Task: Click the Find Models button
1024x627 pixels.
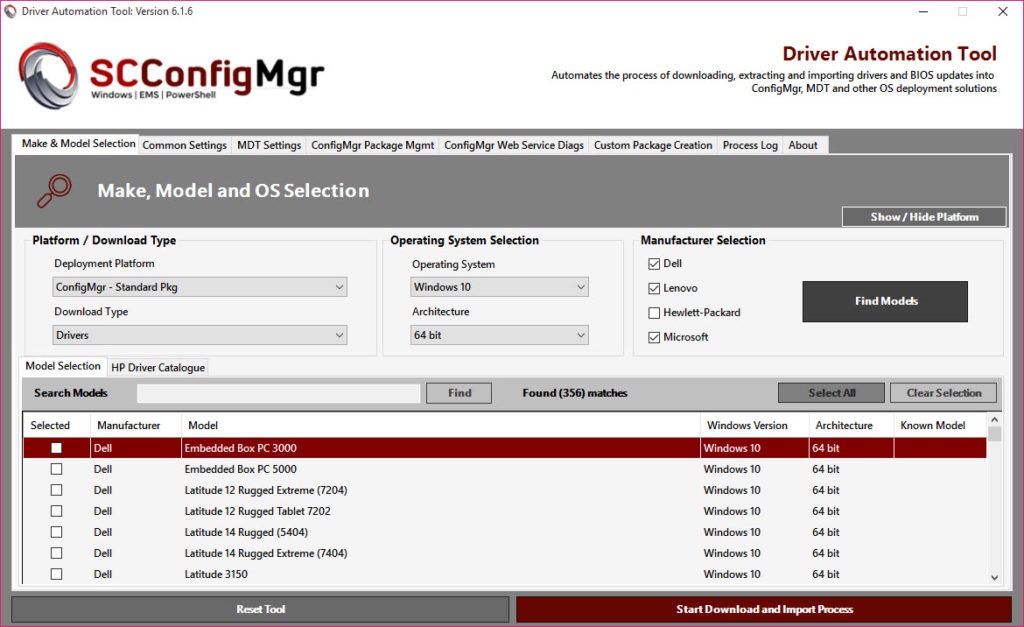Action: [885, 301]
